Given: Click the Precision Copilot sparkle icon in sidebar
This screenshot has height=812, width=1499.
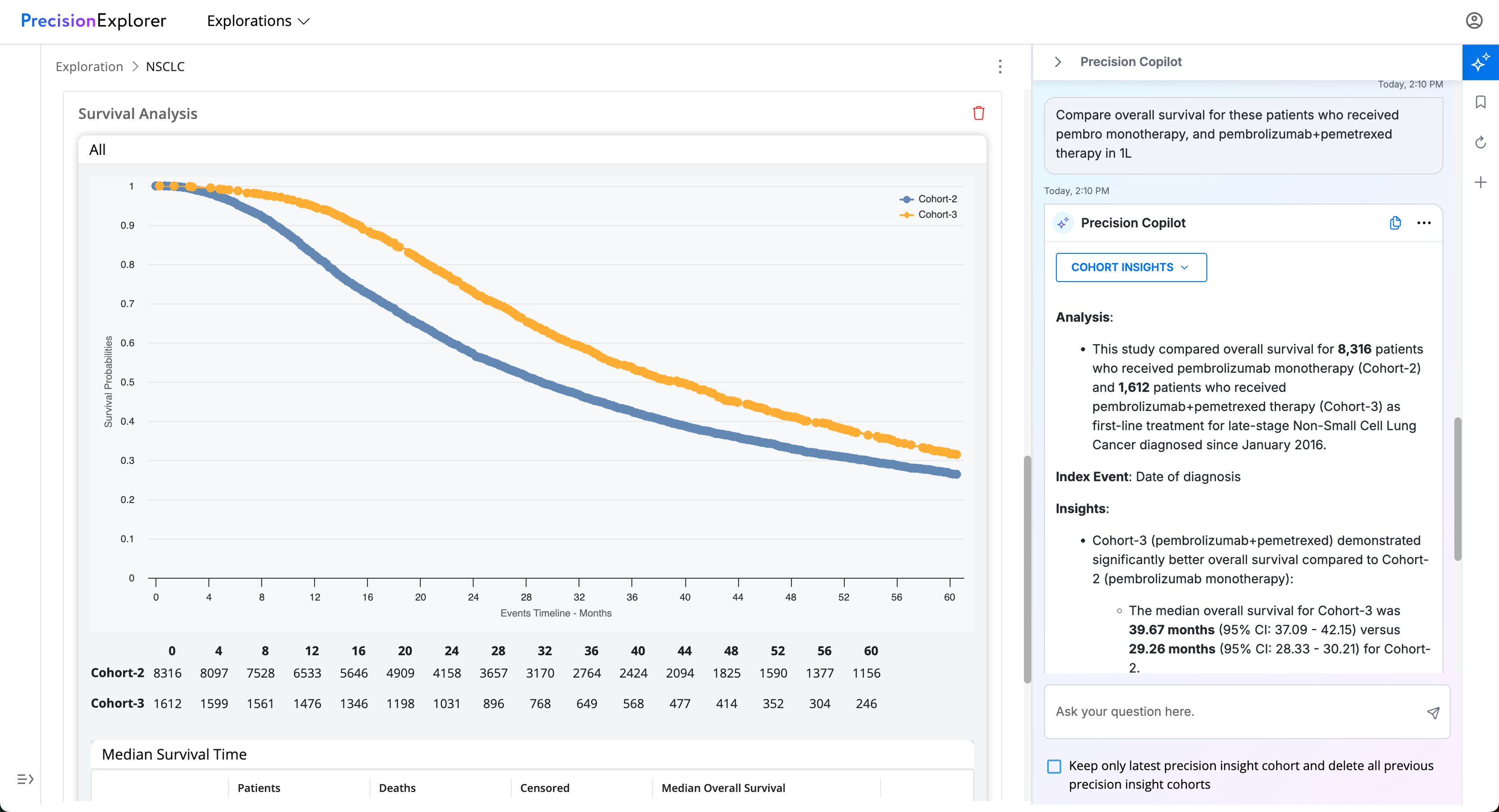Looking at the screenshot, I should click(1481, 62).
